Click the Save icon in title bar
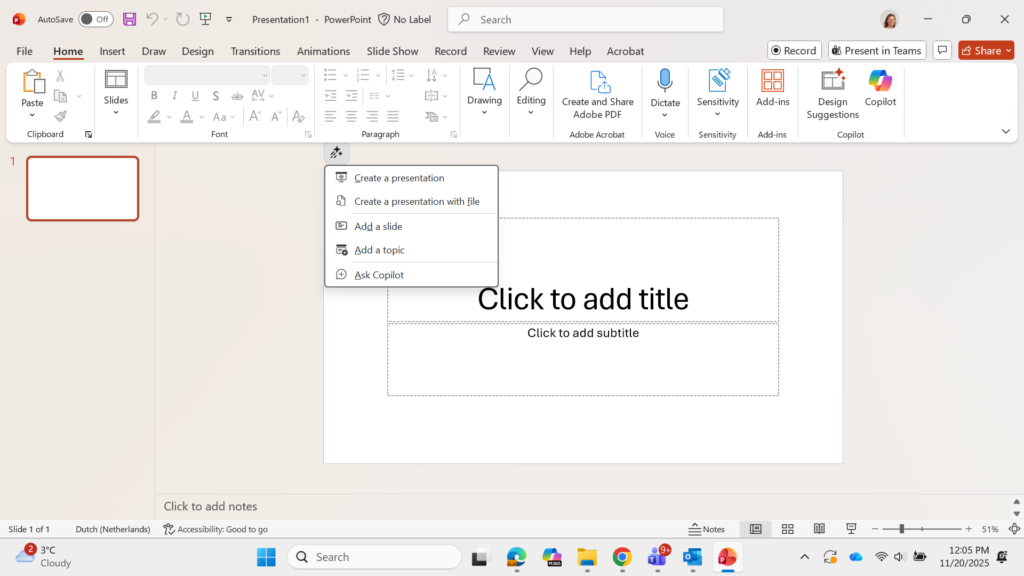This screenshot has width=1024, height=576. point(130,19)
